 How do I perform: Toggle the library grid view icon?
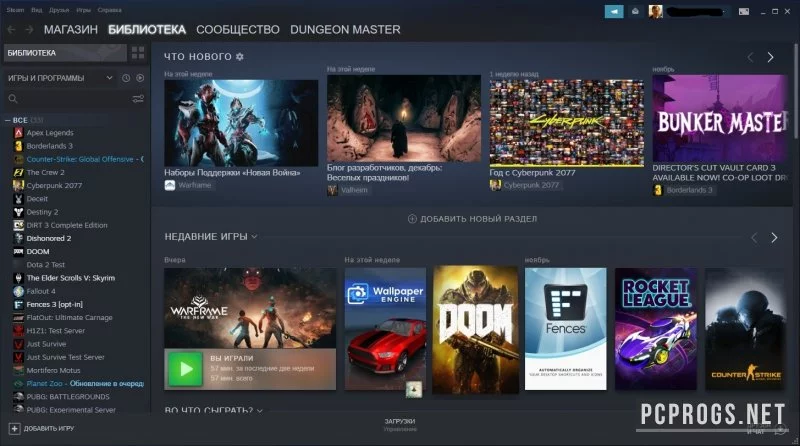[138, 53]
